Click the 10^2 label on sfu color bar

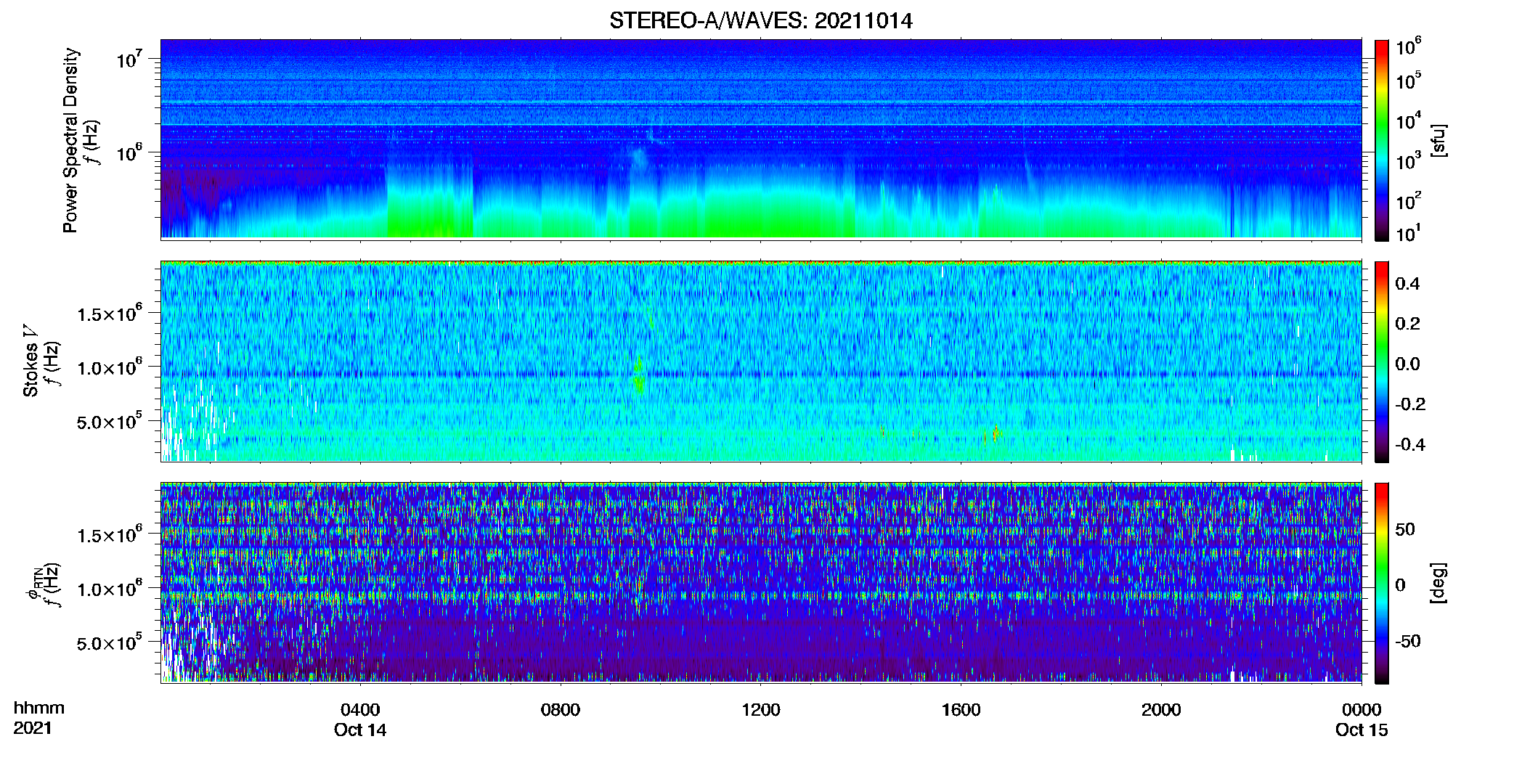pyautogui.click(x=1408, y=201)
